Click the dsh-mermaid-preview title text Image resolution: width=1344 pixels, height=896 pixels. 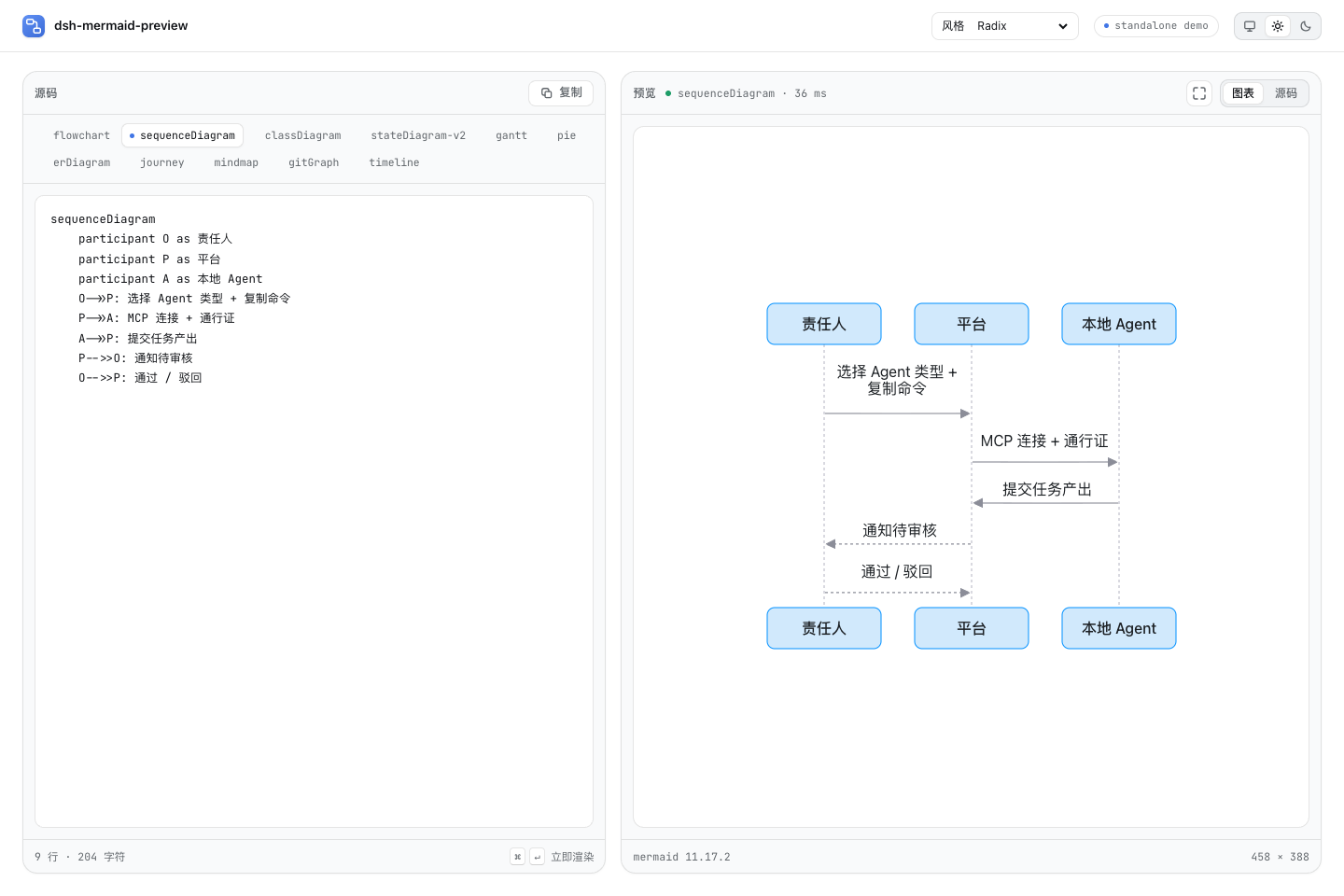pyautogui.click(x=120, y=26)
